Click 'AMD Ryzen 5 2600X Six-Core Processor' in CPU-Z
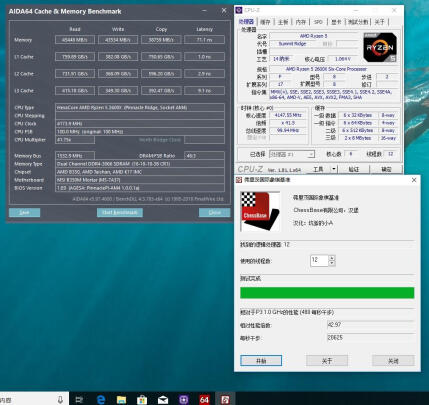 [326, 69]
